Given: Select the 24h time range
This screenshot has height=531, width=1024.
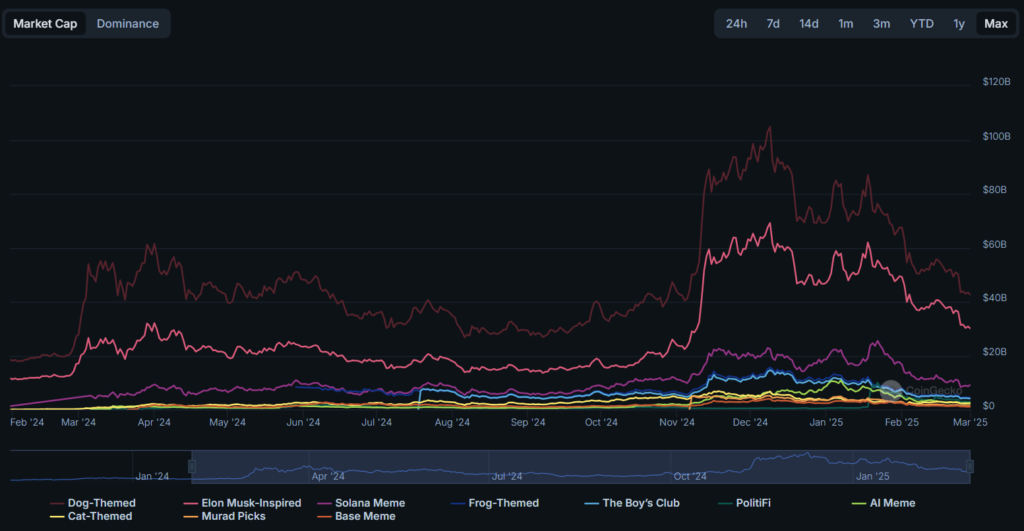Looking at the screenshot, I should 736,23.
